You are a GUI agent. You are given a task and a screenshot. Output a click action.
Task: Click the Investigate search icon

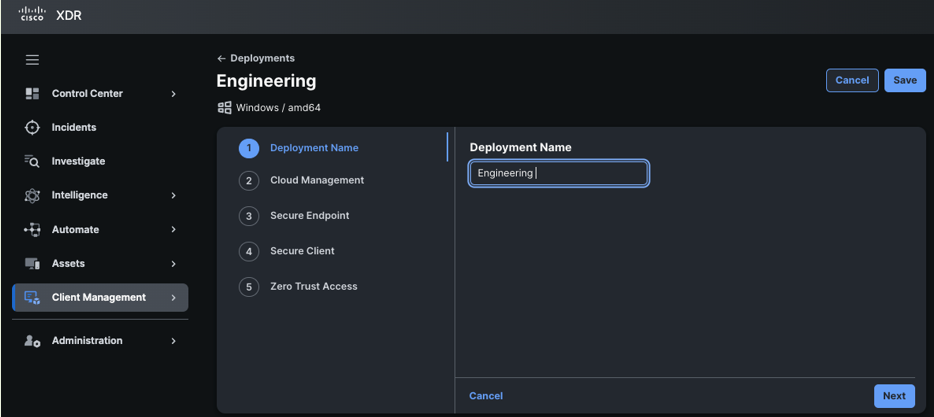[32, 161]
